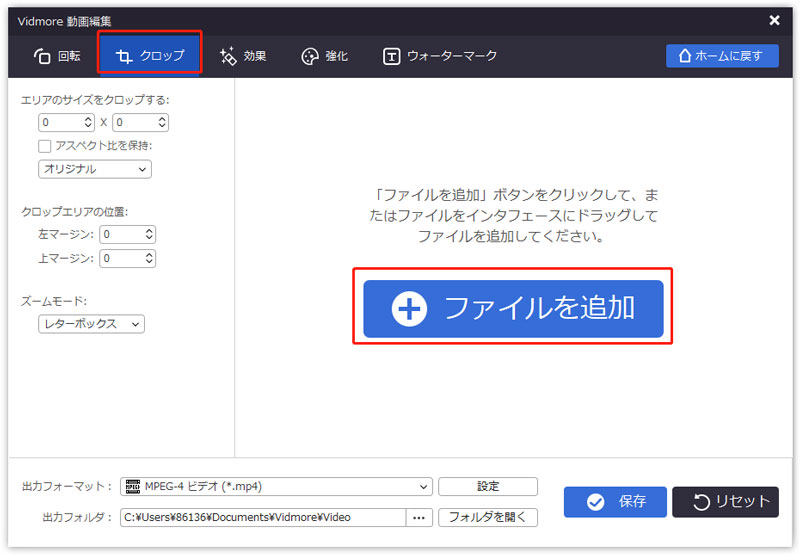Click the rotate icon in the tab bar
The height and width of the screenshot is (555, 800).
(x=42, y=56)
